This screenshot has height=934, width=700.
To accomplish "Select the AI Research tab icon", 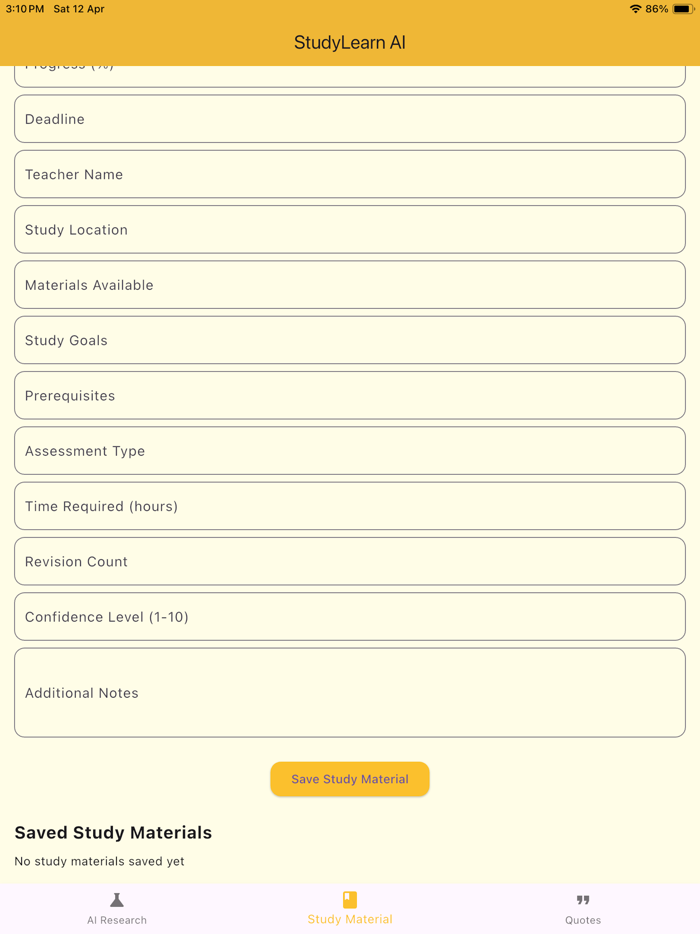I will pos(116,901).
